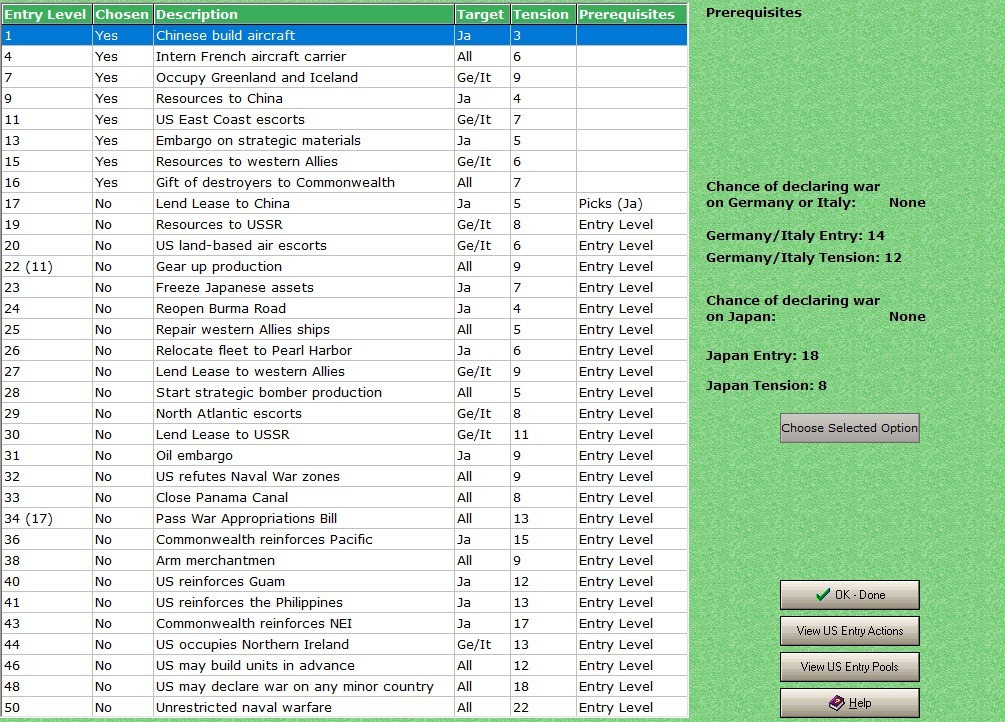The height and width of the screenshot is (722, 1005).
Task: Open the Help button
Action: (849, 703)
